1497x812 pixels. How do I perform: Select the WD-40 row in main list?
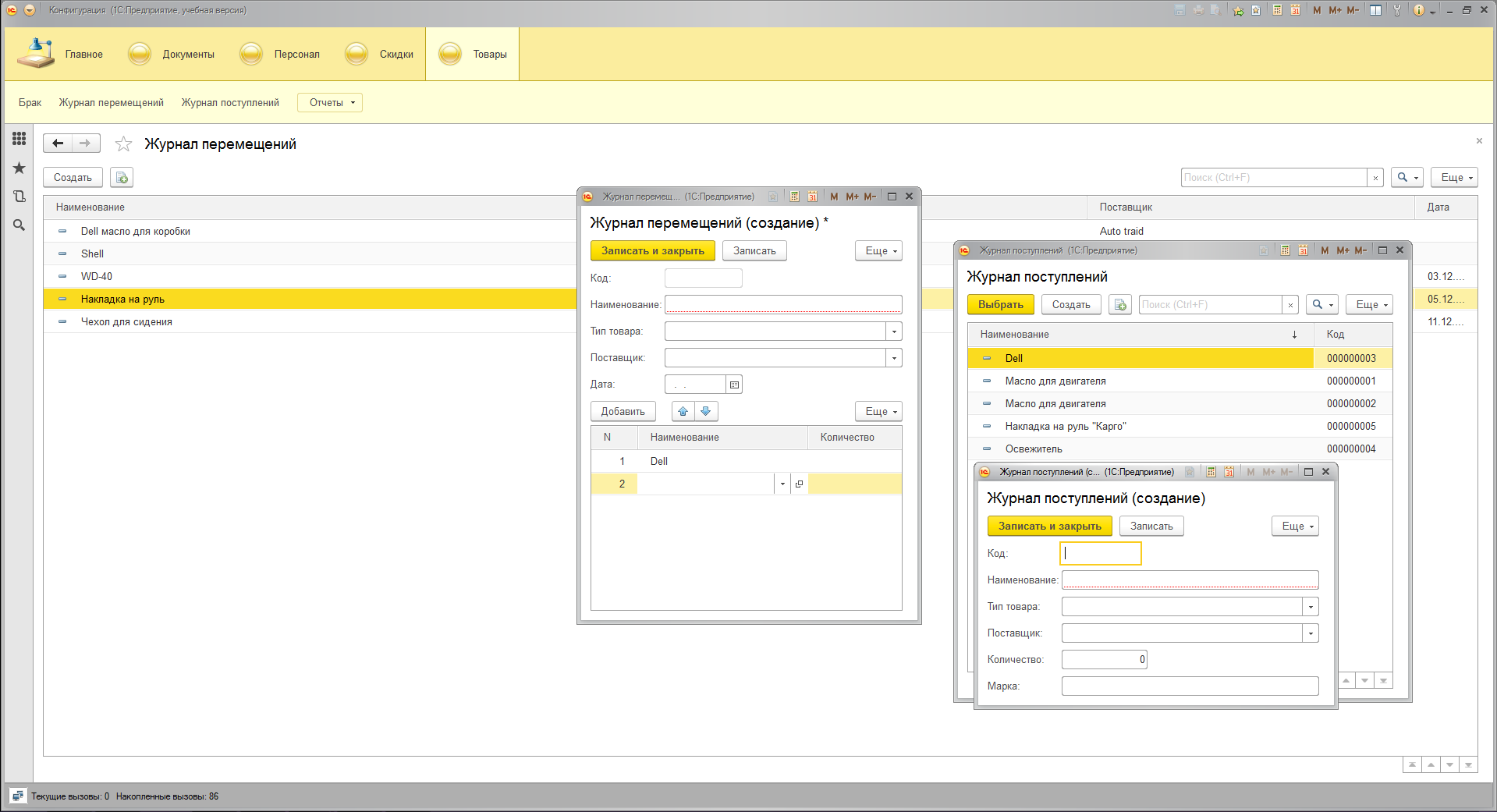tap(310, 276)
